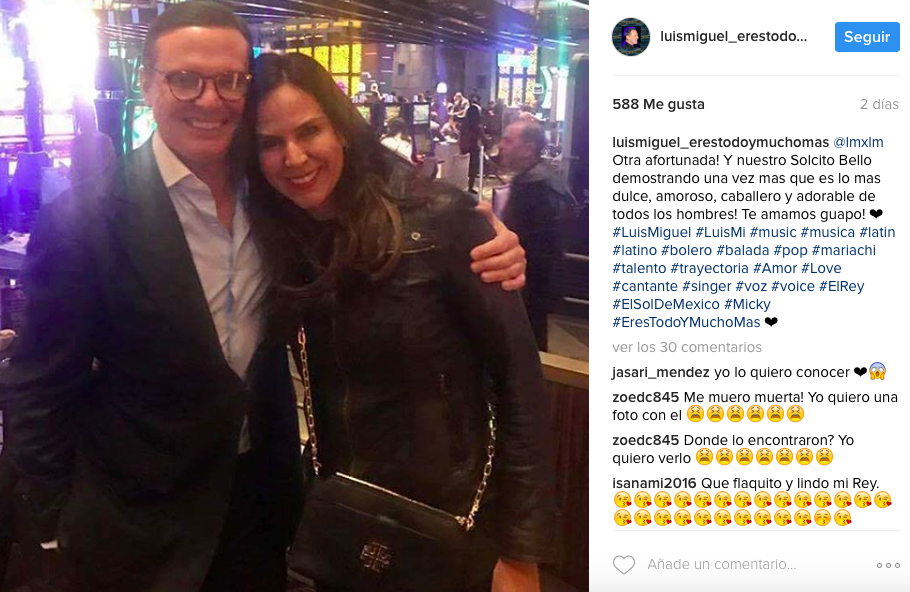Open the #ElSolDeMexico hashtag
This screenshot has height=592, width=910.
(666, 304)
